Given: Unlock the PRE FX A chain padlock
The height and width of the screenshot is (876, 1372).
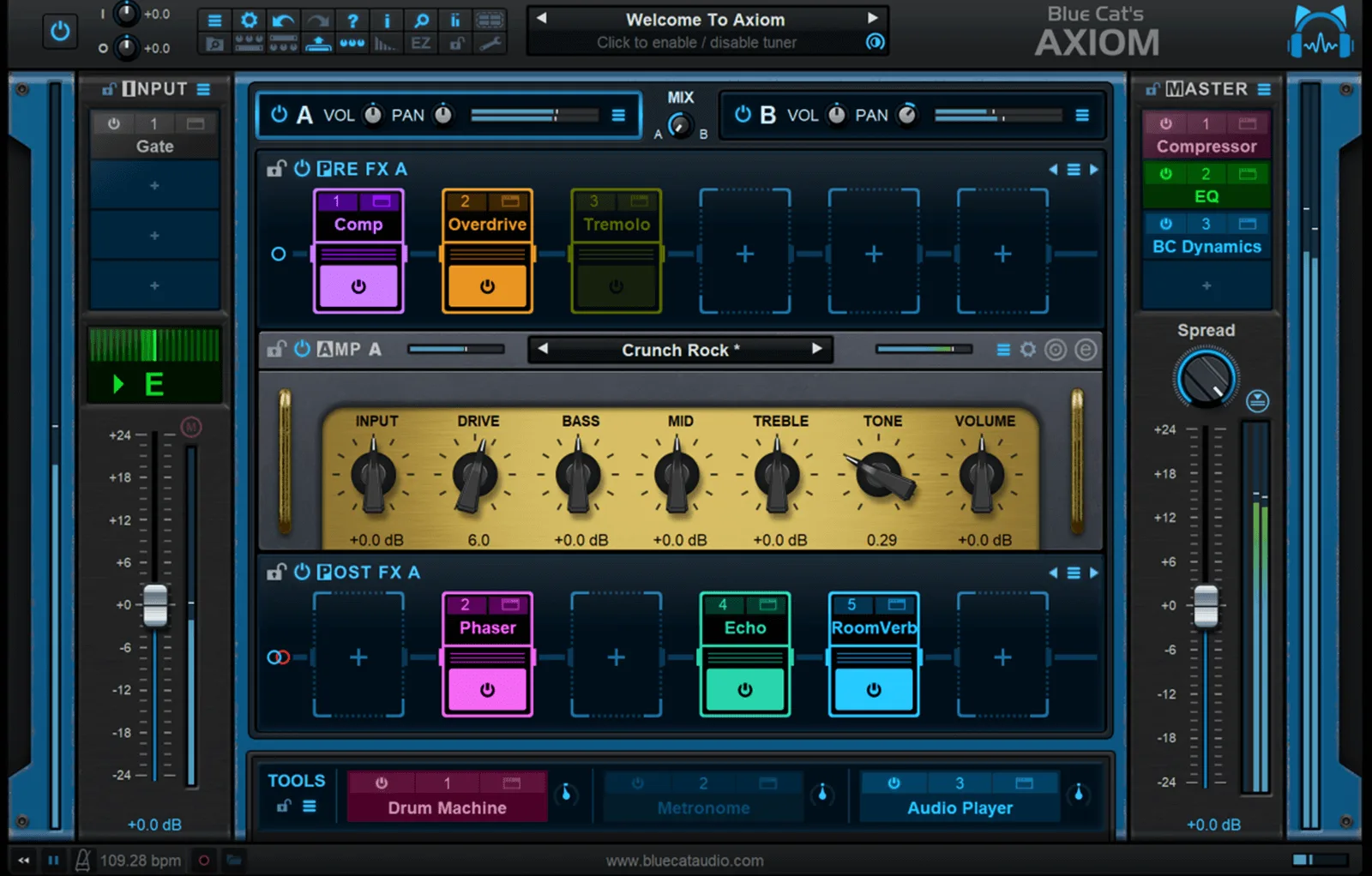Looking at the screenshot, I should pos(275,168).
